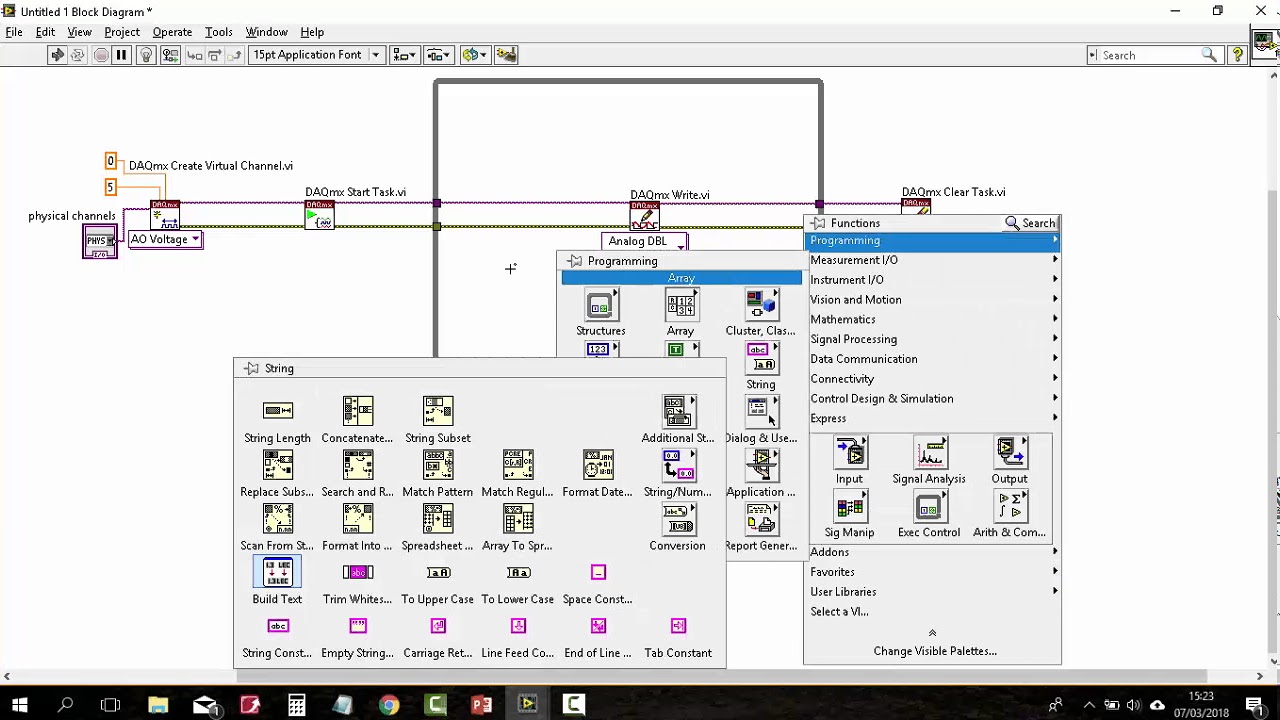Open the Operate menu

[x=172, y=32]
